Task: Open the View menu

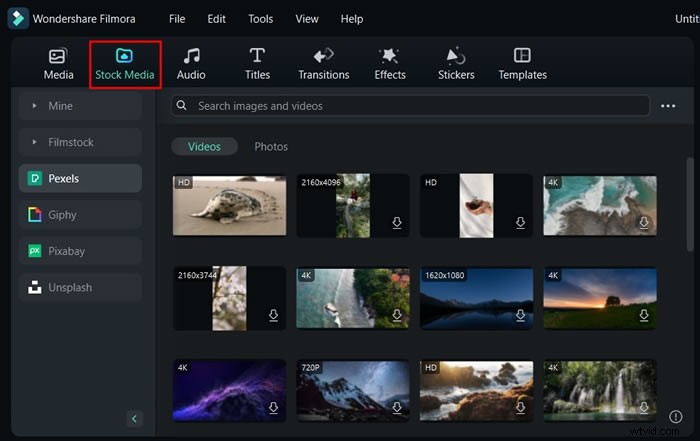Action: (307, 19)
